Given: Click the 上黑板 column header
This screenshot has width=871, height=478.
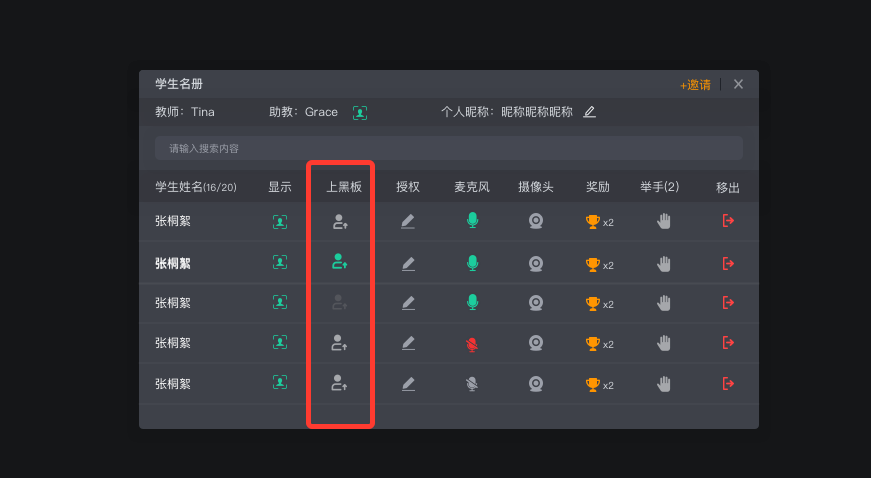Looking at the screenshot, I should [x=344, y=187].
